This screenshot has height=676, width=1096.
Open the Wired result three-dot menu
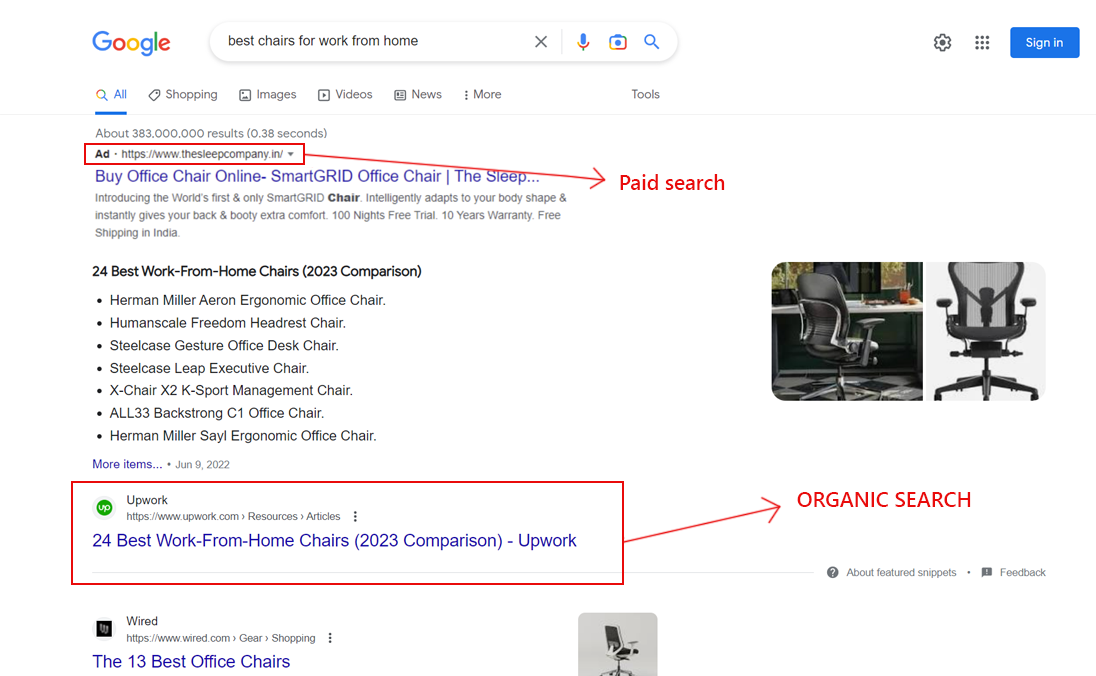330,638
